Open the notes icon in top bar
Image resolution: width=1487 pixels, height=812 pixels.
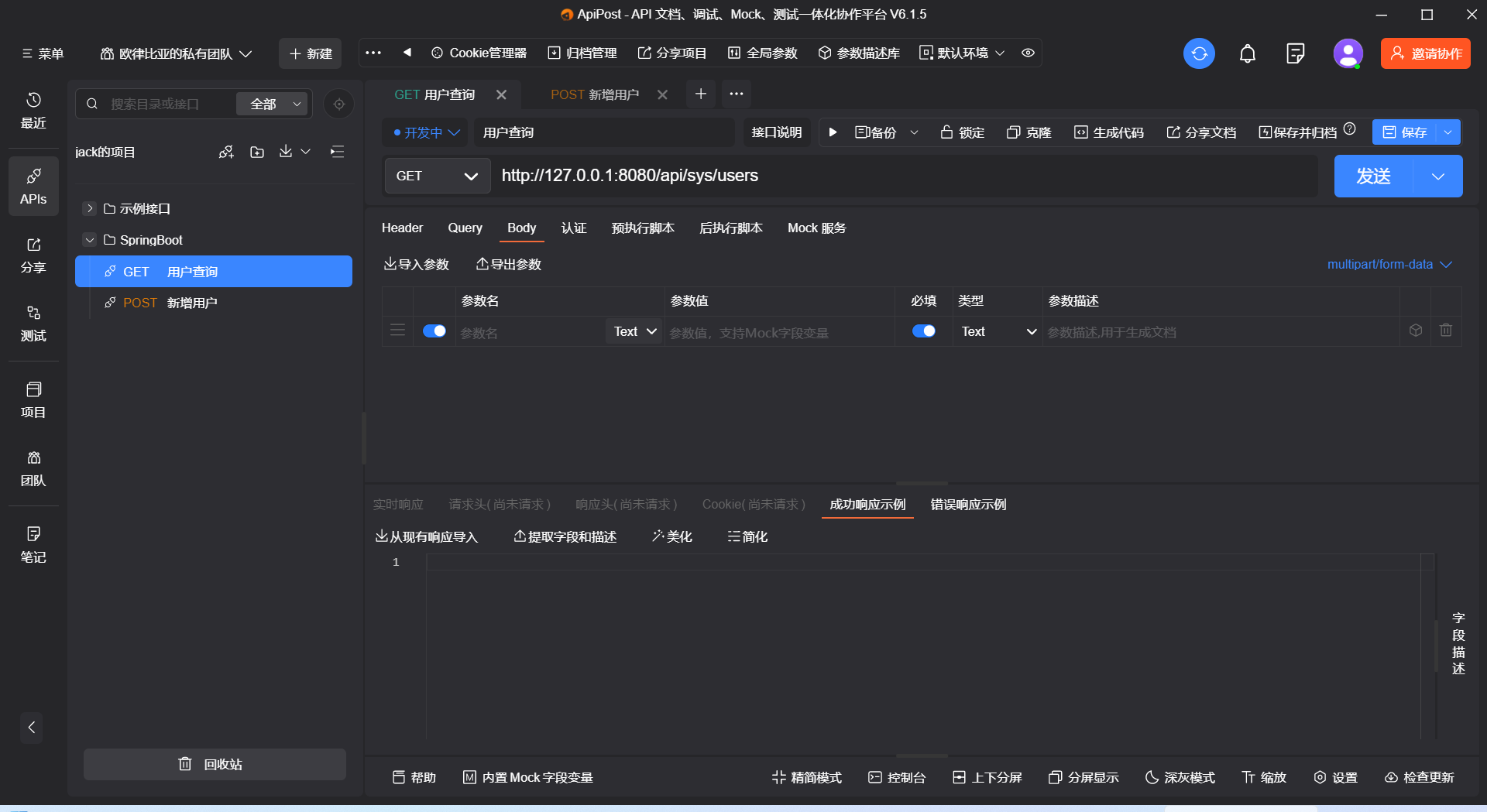click(1295, 53)
